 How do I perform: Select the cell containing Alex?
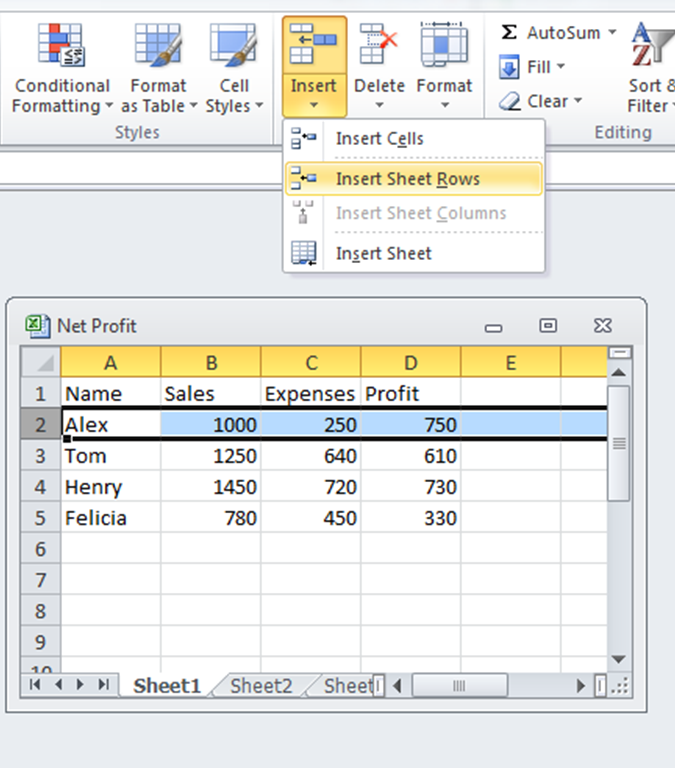click(x=111, y=424)
